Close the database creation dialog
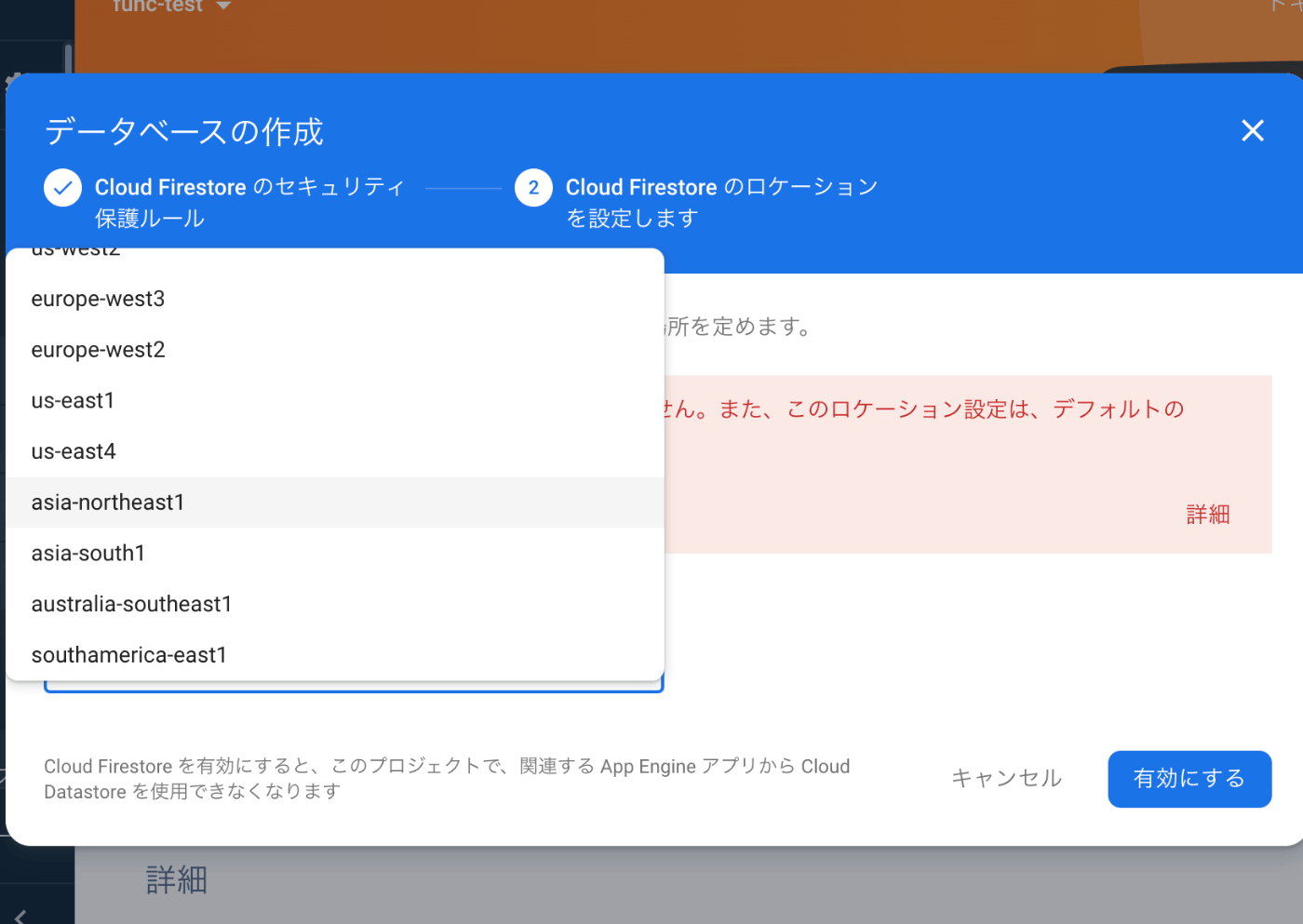This screenshot has height=924, width=1303. tap(1253, 130)
